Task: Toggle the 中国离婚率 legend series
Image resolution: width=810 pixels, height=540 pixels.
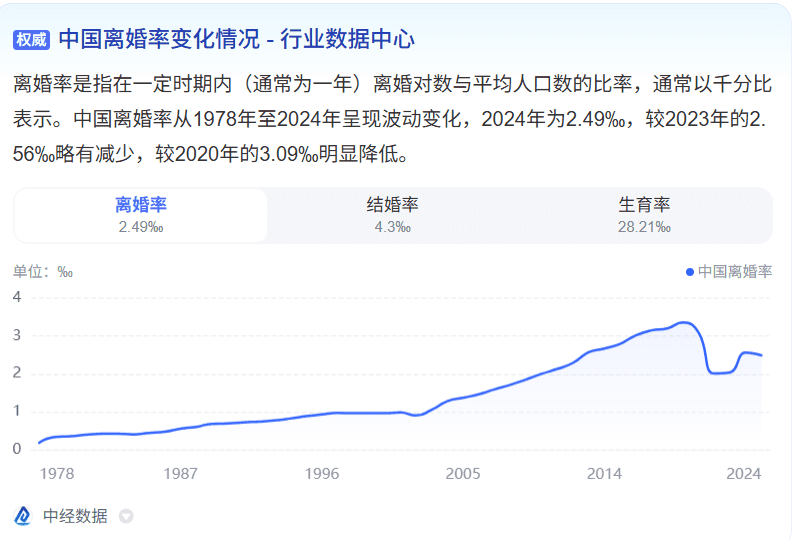Action: 734,271
